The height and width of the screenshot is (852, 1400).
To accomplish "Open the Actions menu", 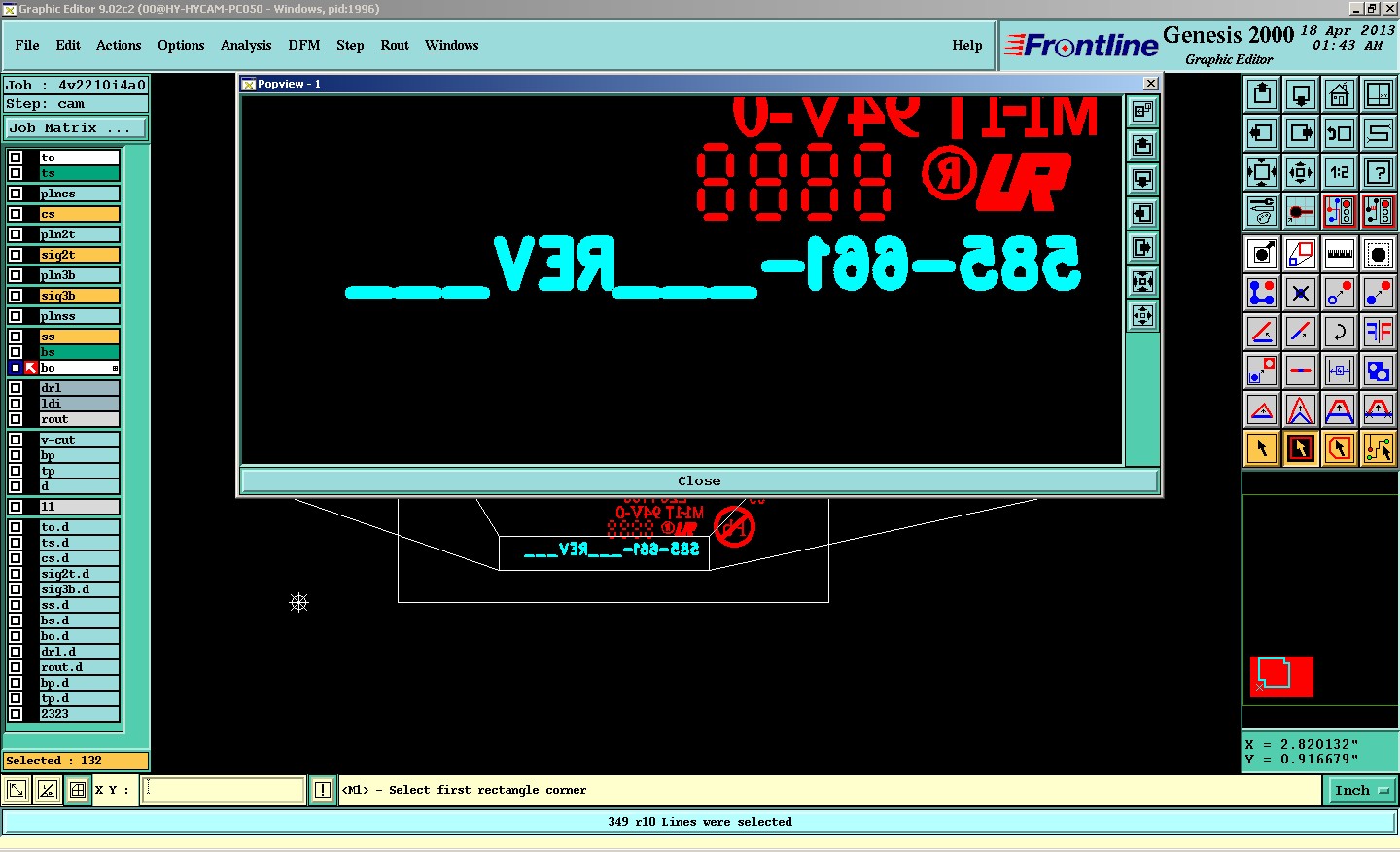I will pyautogui.click(x=119, y=45).
